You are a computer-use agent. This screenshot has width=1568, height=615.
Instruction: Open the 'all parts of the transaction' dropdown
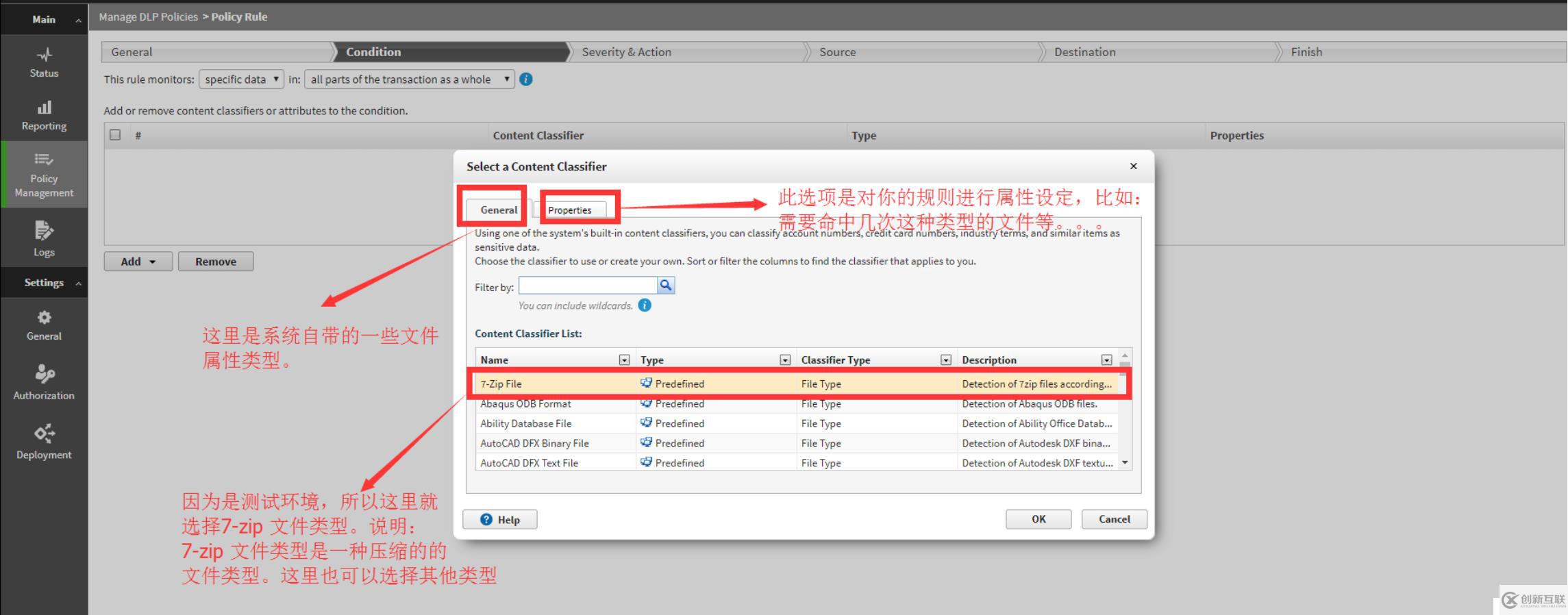coord(410,79)
